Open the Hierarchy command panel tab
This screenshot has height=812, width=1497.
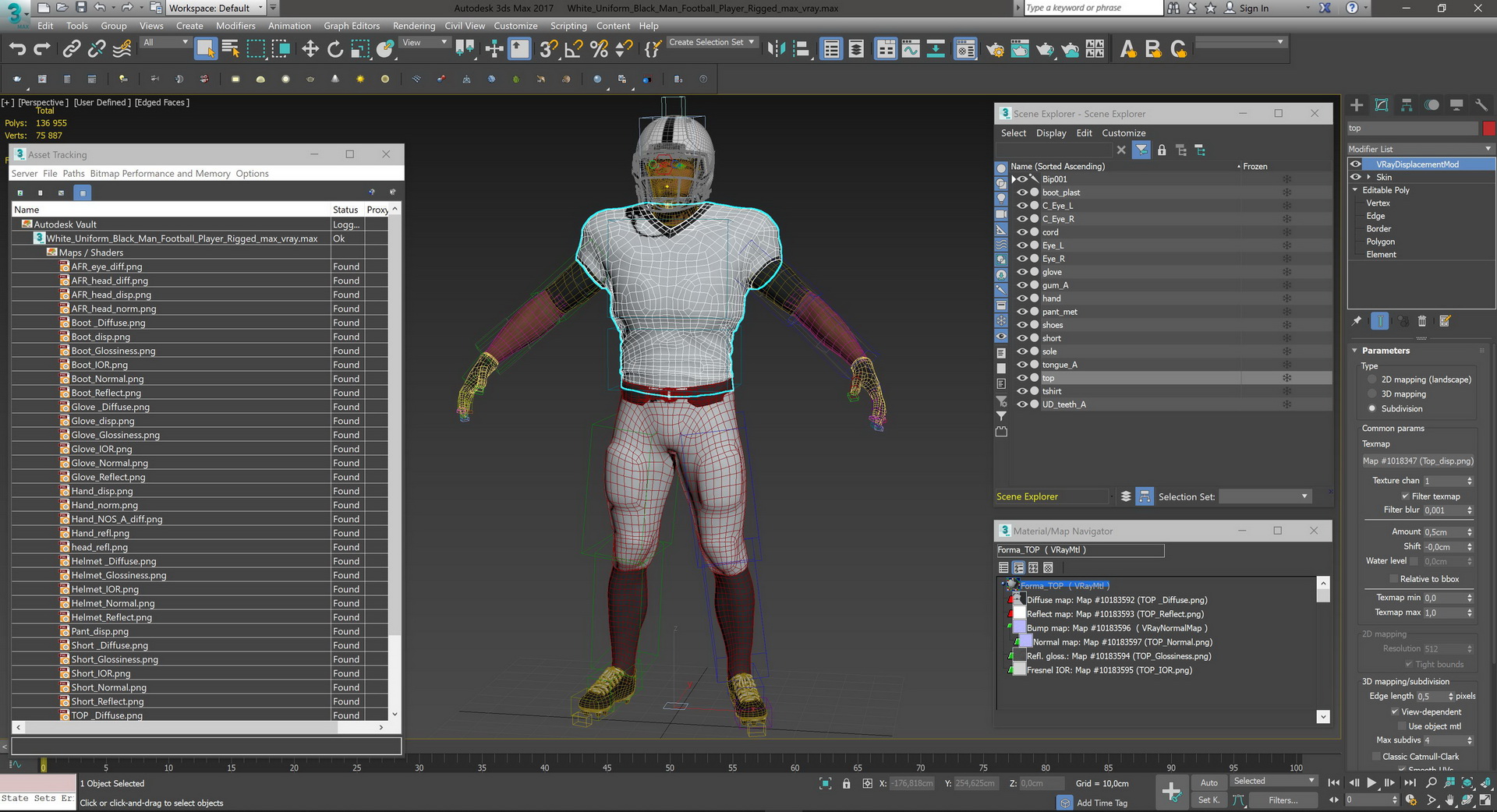click(1407, 105)
